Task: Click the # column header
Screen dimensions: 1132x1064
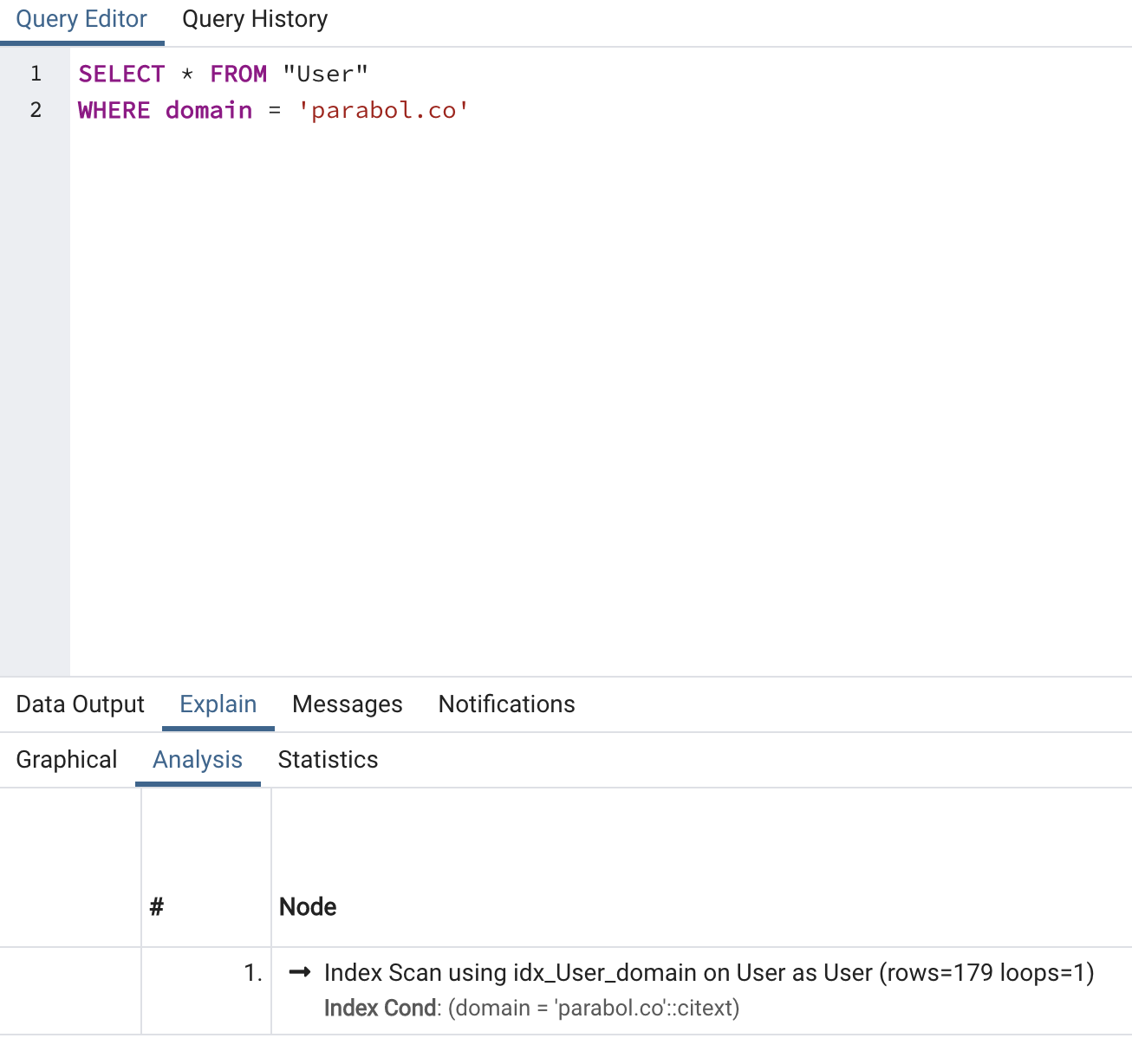Action: pyautogui.click(x=156, y=906)
